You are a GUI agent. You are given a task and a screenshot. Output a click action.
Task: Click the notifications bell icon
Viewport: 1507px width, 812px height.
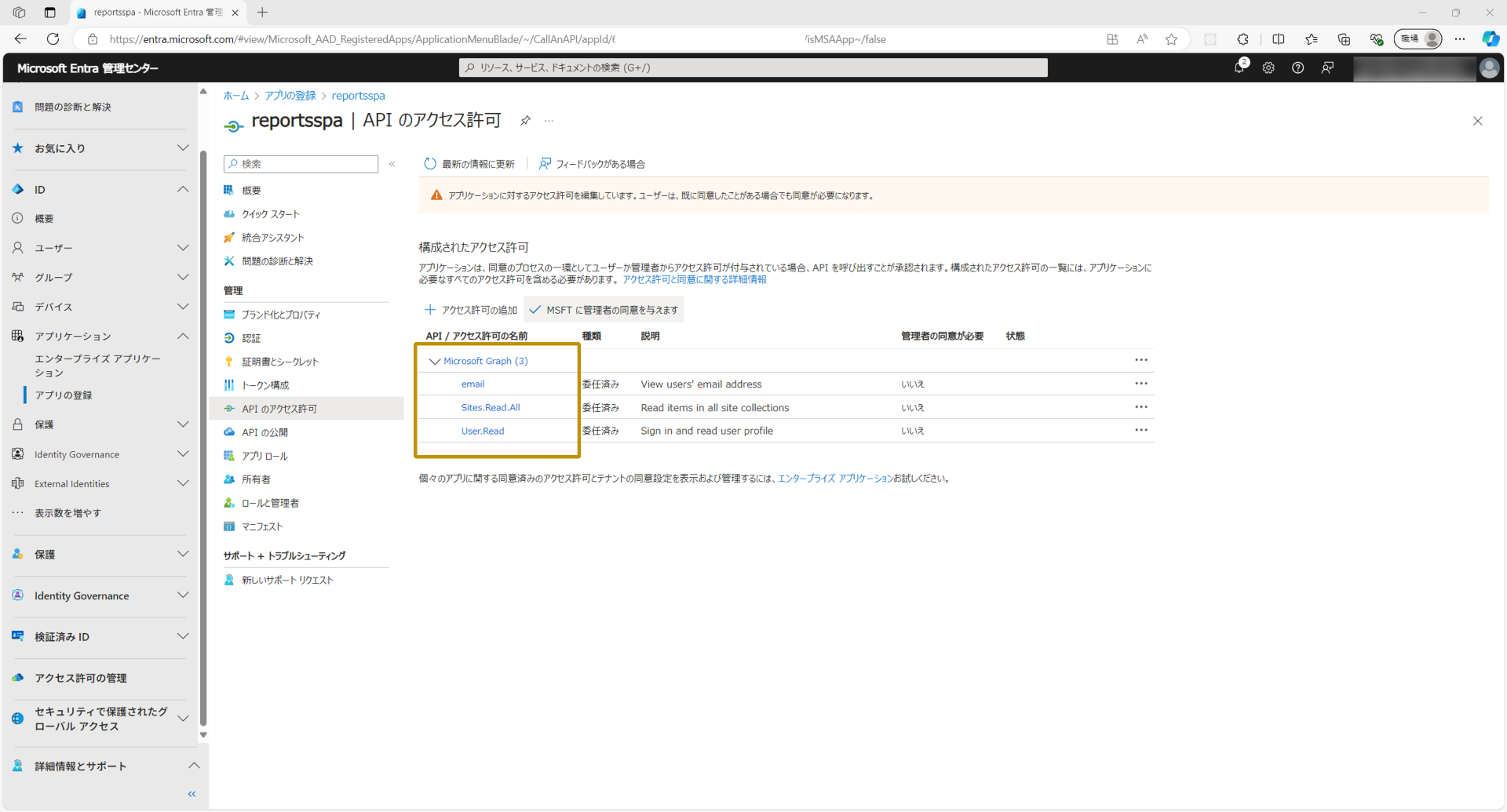coord(1239,67)
